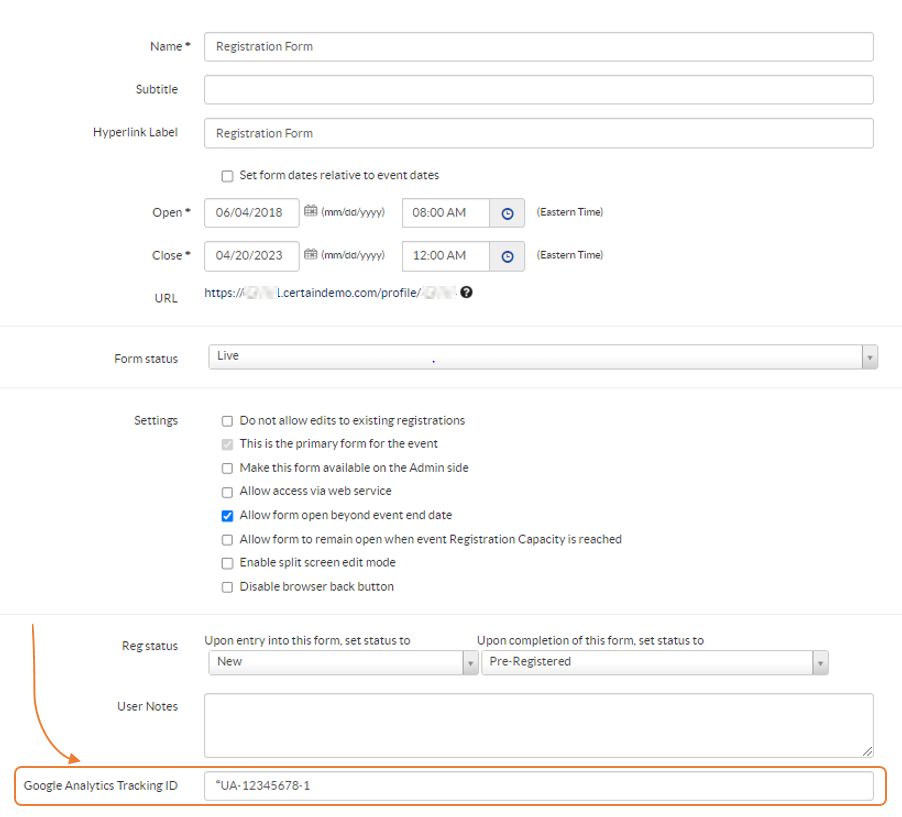The height and width of the screenshot is (817, 902).
Task: Open time picker for Close time
Action: [x=507, y=257]
